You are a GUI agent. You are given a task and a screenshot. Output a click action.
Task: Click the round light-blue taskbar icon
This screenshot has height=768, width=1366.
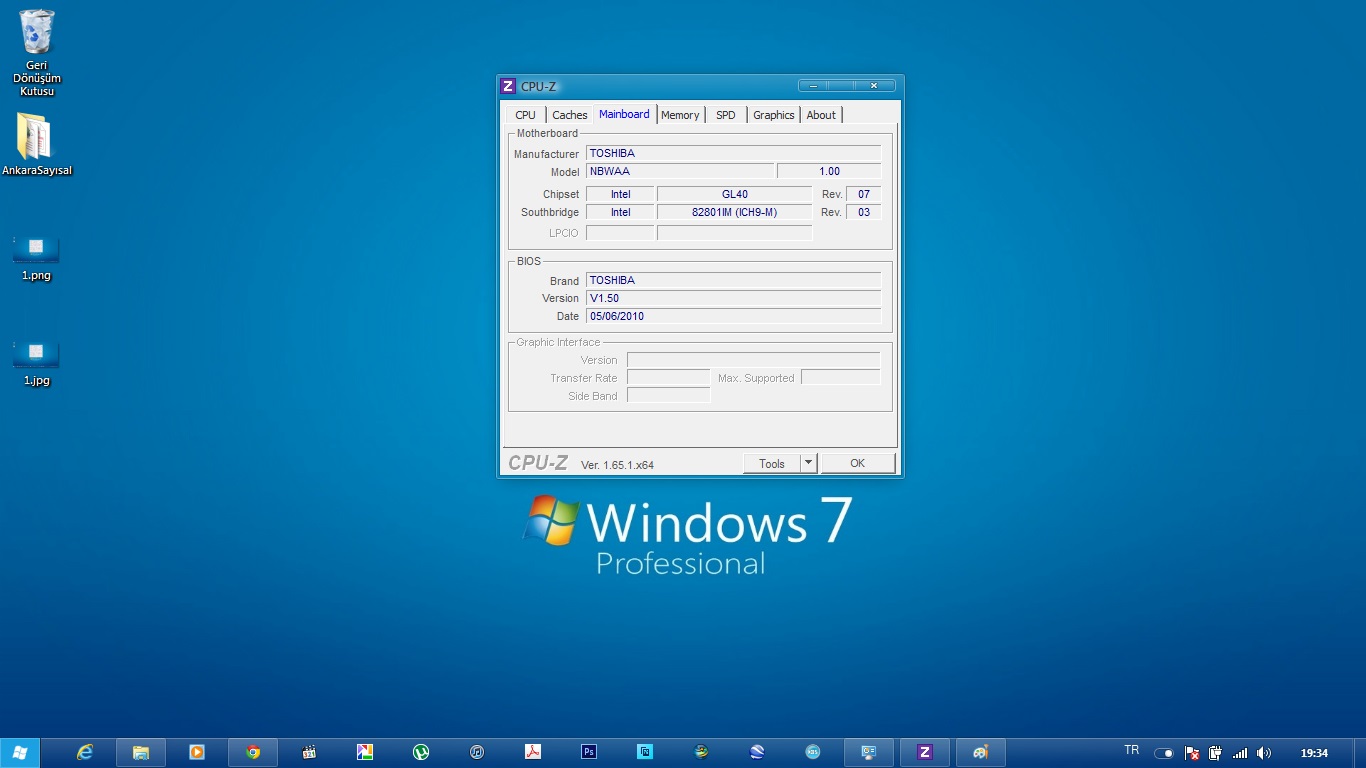click(813, 753)
